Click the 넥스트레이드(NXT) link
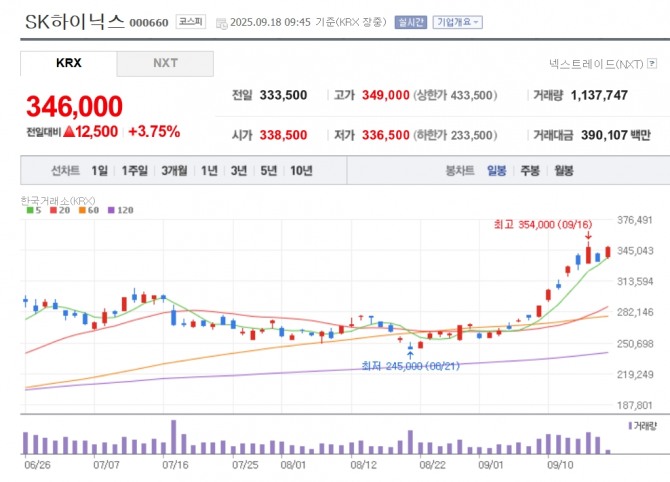Image resolution: width=670 pixels, height=482 pixels. 596,64
